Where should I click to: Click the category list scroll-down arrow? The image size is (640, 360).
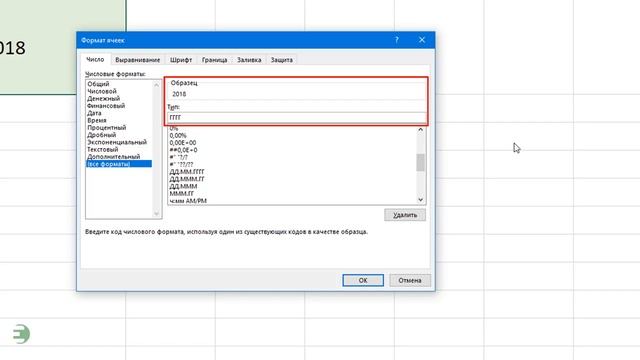coord(156,214)
